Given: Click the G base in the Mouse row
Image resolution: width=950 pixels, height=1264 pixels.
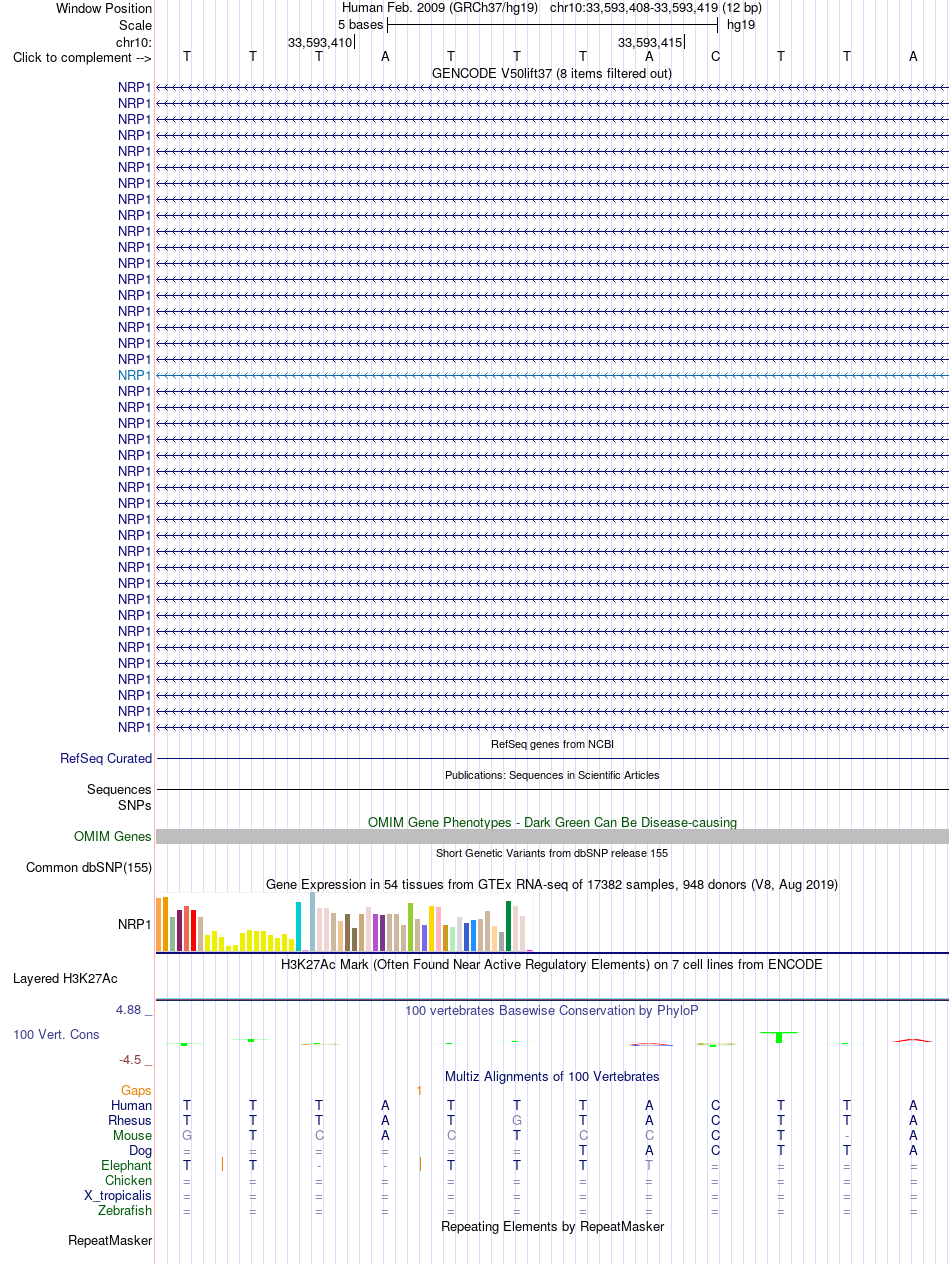Looking at the screenshot, I should pyautogui.click(x=187, y=1136).
